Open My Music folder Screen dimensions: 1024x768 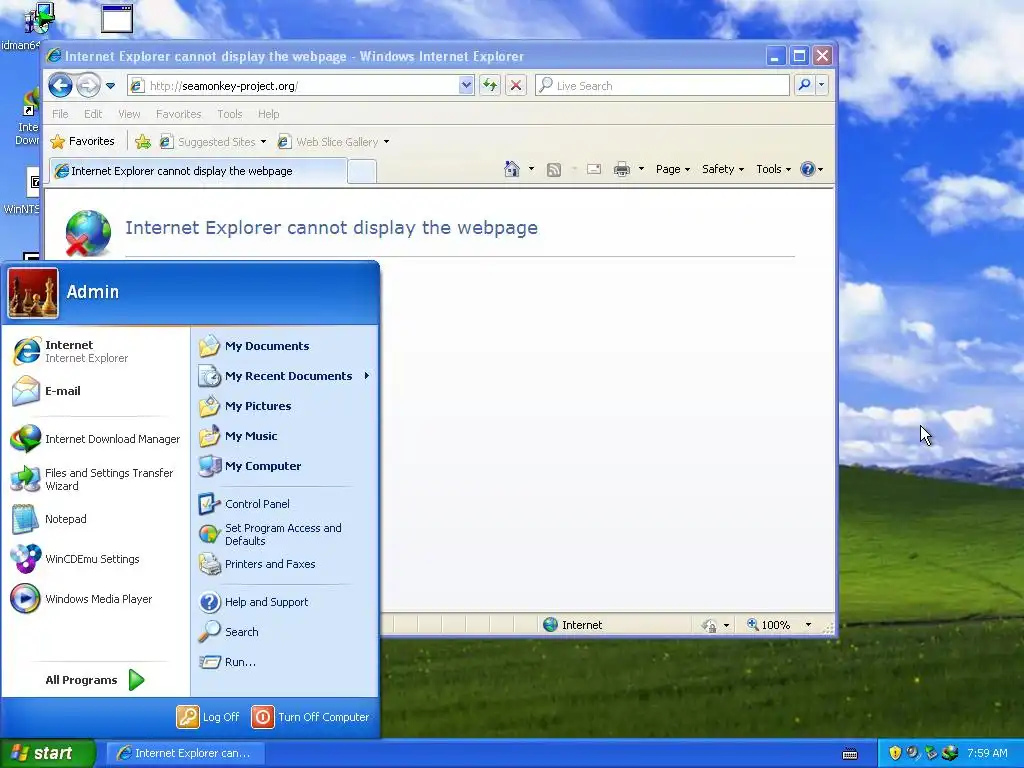tap(285, 436)
